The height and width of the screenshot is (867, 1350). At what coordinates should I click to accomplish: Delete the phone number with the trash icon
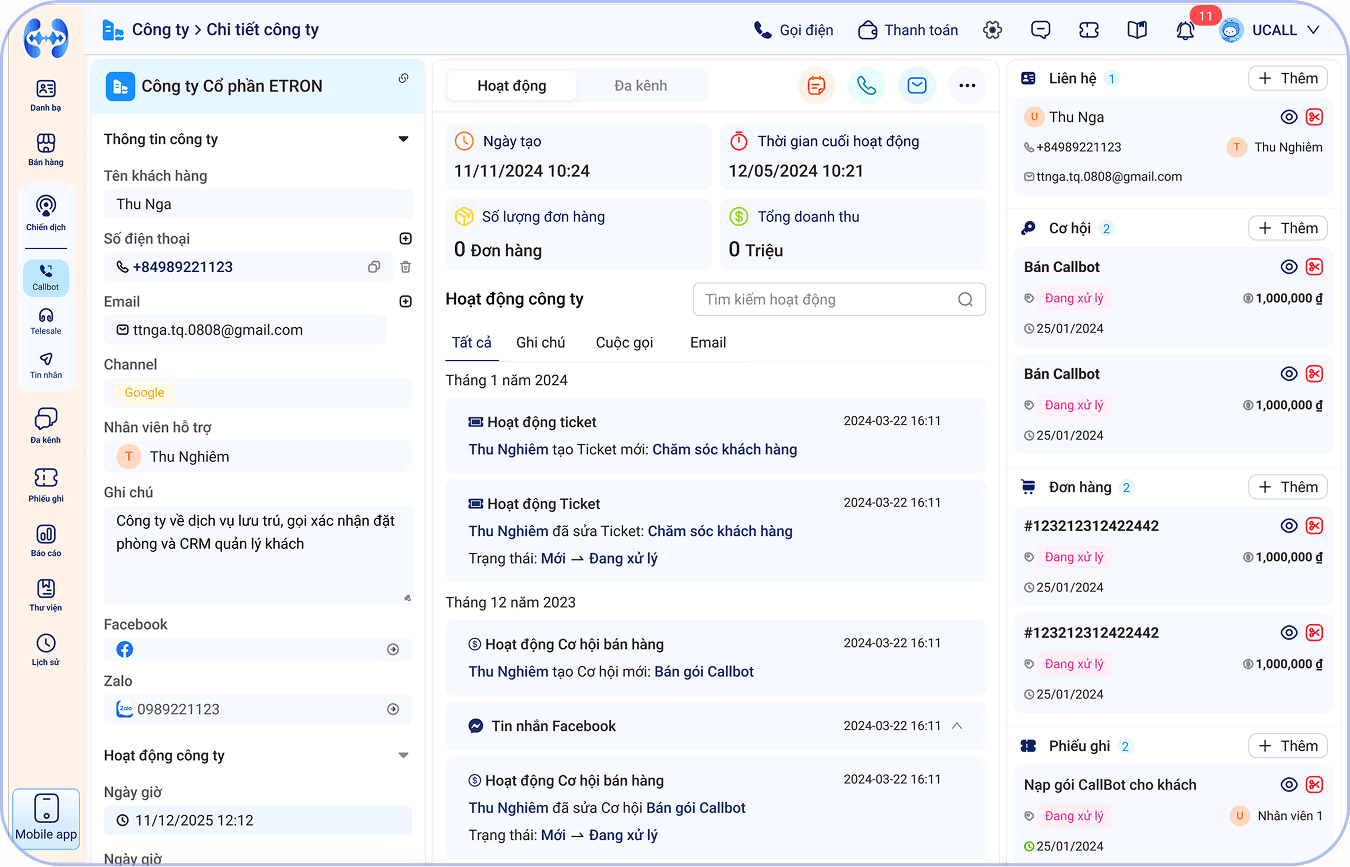click(405, 267)
